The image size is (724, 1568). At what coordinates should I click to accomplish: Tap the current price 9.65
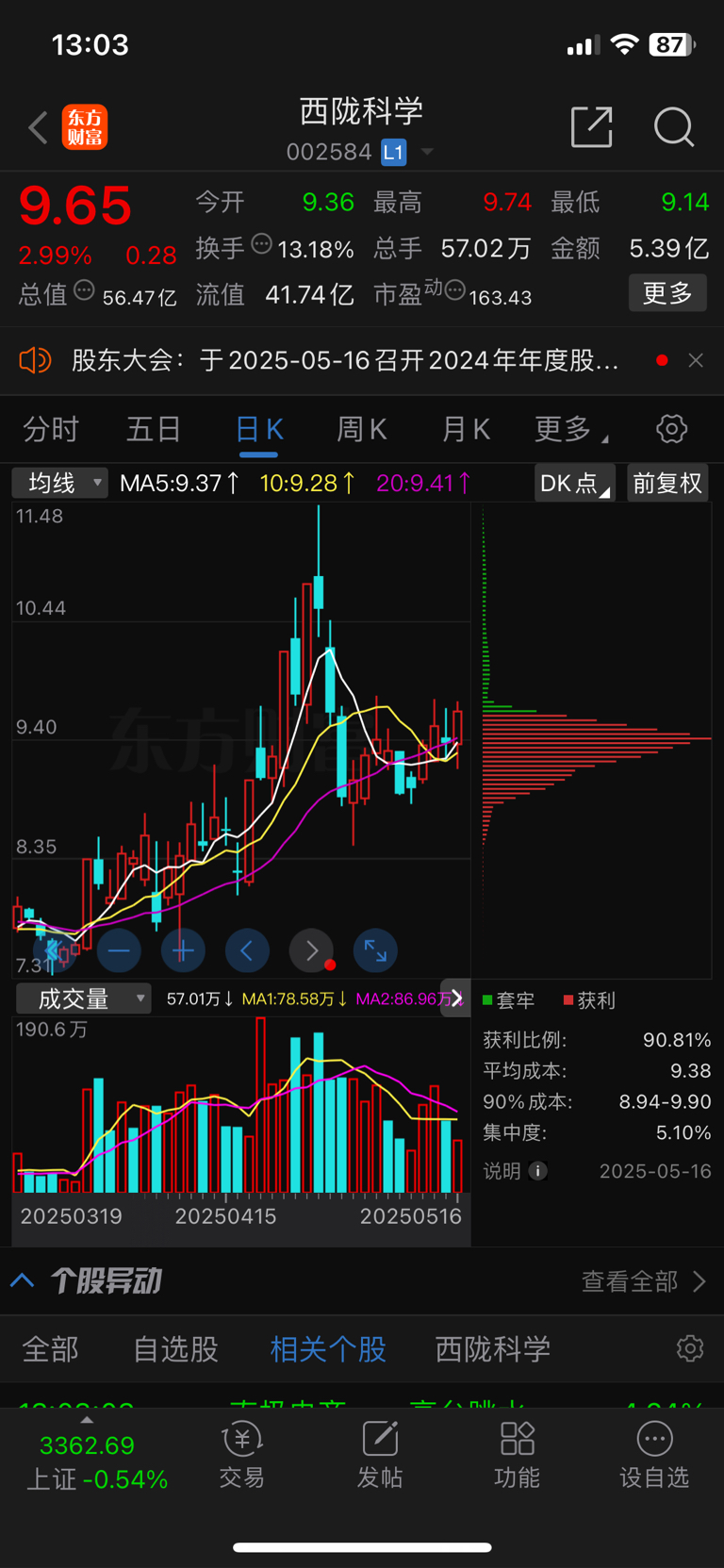75,206
